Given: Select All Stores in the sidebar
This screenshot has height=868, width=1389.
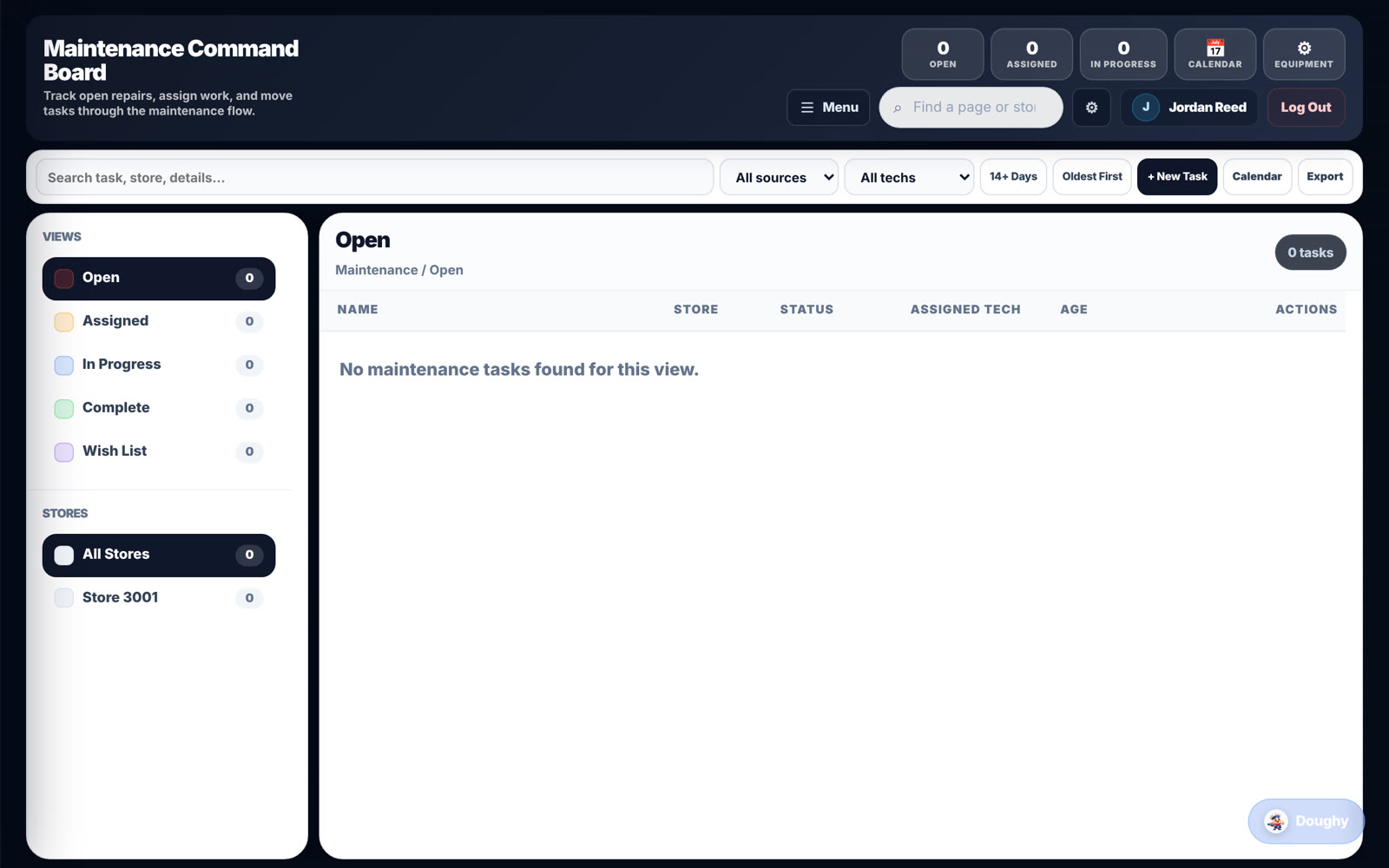Looking at the screenshot, I should pyautogui.click(x=159, y=556).
